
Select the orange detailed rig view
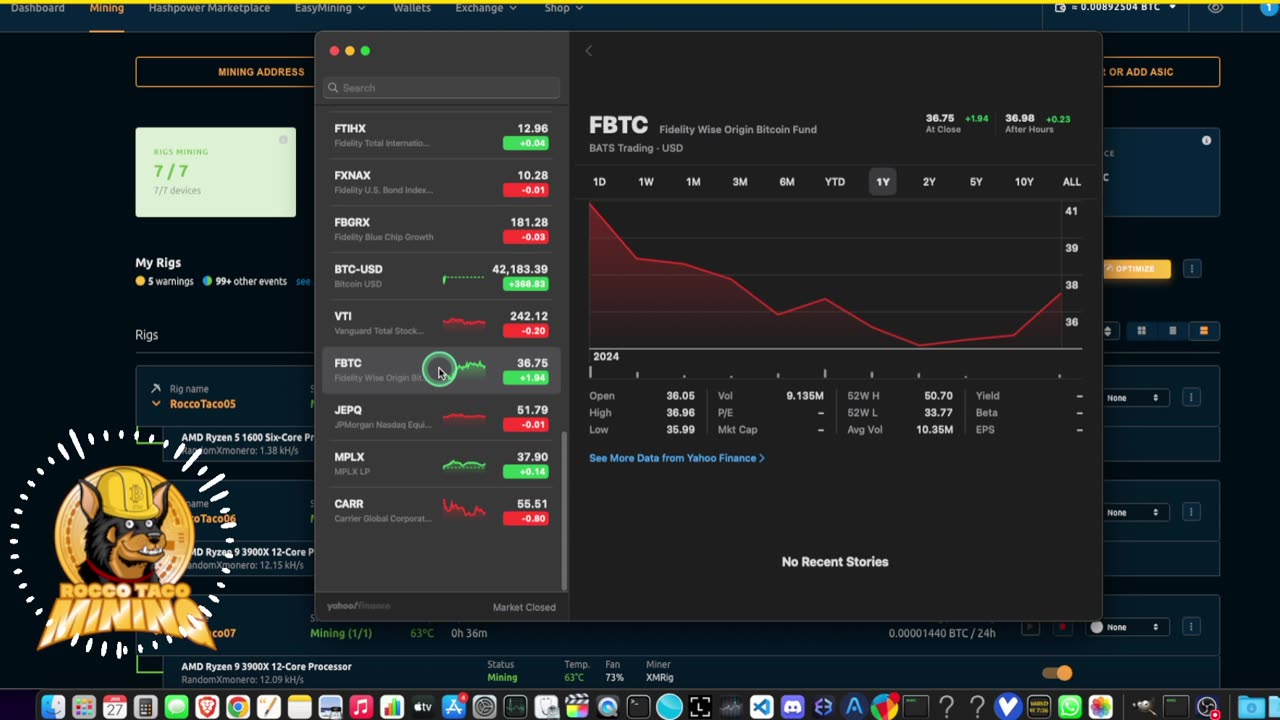(1203, 331)
